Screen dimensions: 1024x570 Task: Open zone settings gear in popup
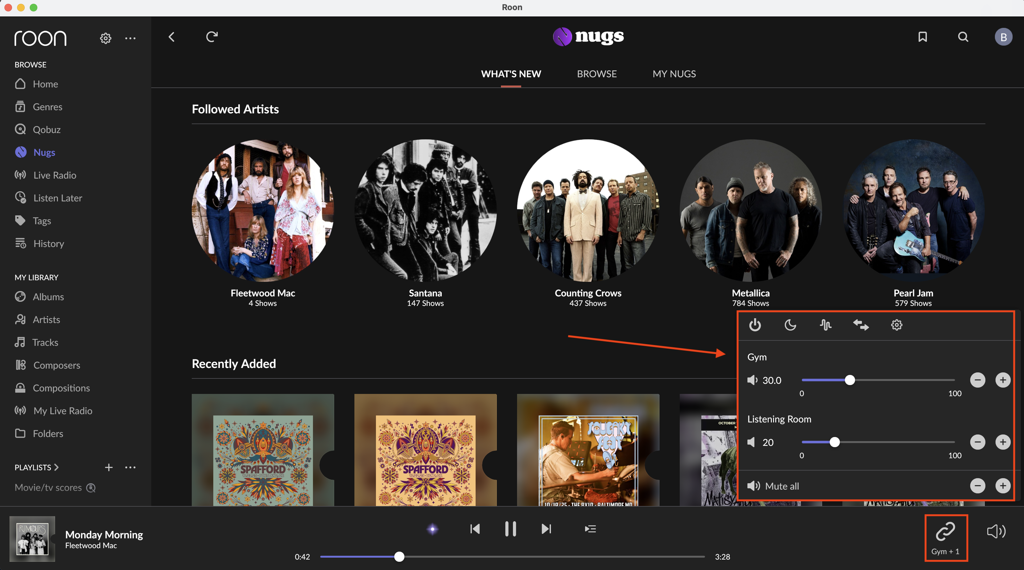[x=897, y=325]
